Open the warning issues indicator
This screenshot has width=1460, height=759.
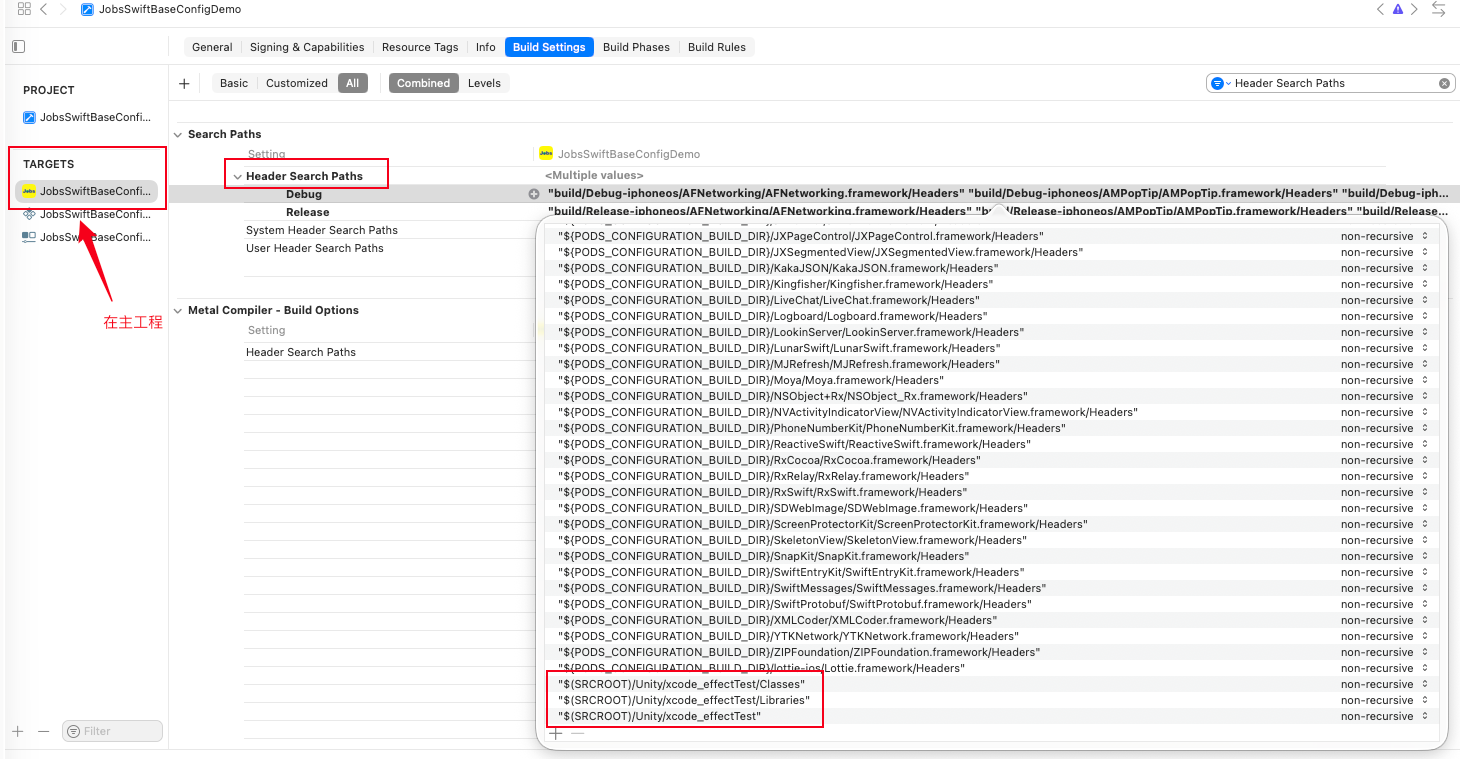pyautogui.click(x=1397, y=9)
